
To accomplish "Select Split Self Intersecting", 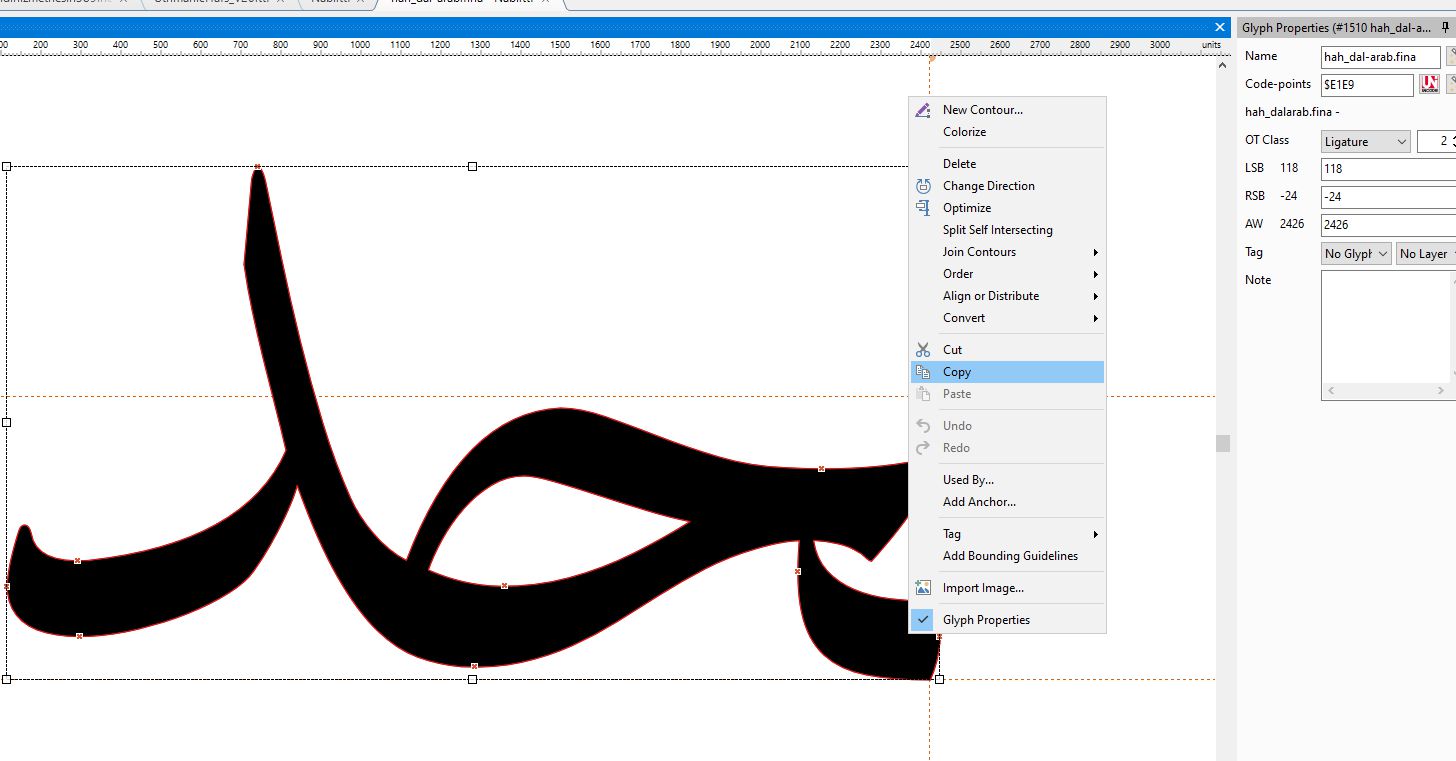I will click(1007, 230).
